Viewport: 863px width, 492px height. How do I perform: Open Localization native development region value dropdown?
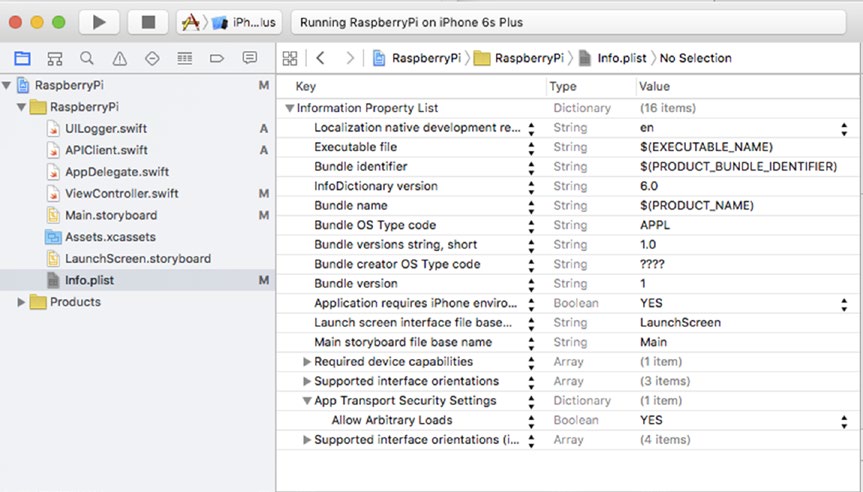[x=843, y=128]
